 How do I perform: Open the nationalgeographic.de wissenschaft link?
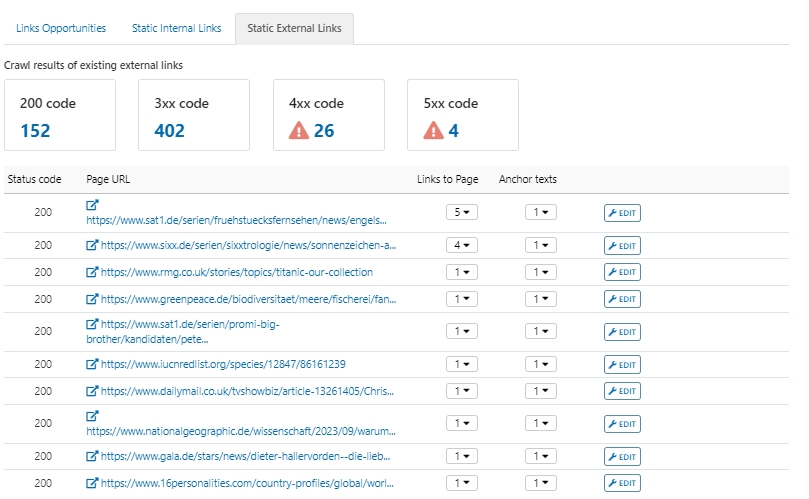pyautogui.click(x=241, y=431)
